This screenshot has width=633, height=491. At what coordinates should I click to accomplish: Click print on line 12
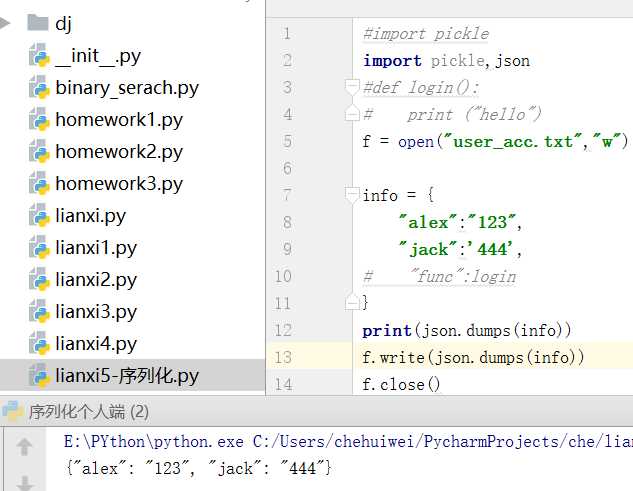click(387, 331)
